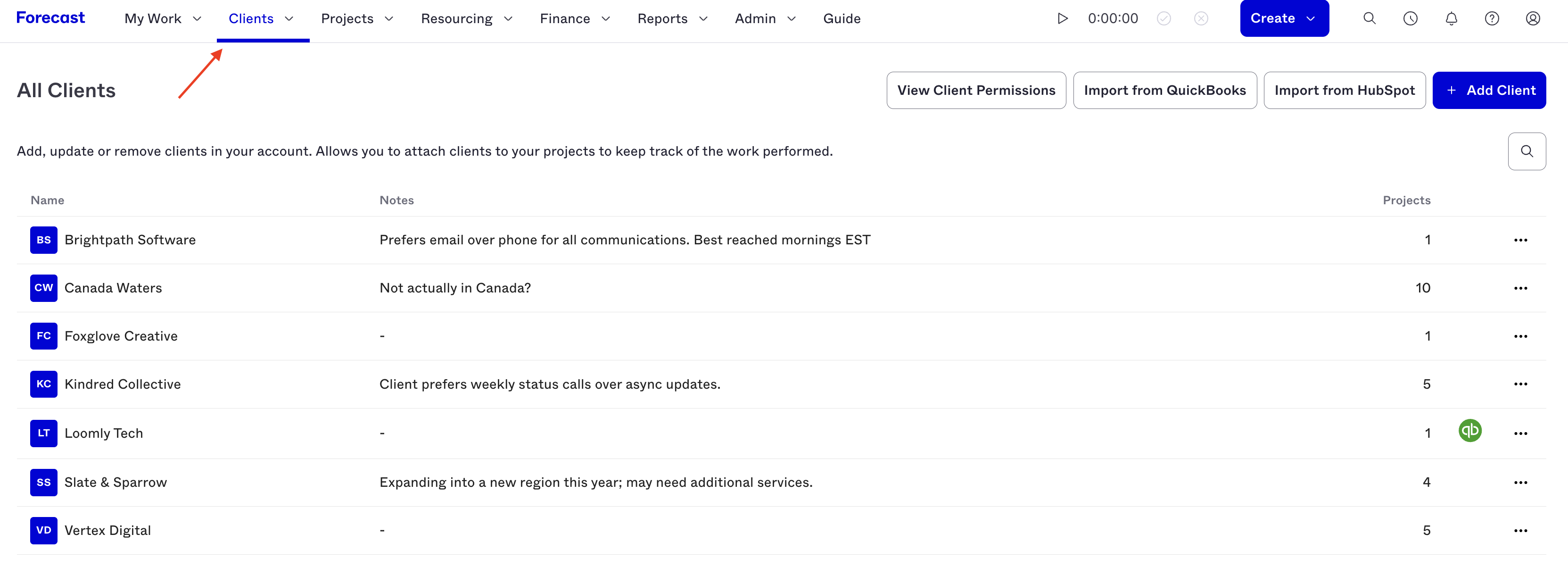Click Brightpath note about email preference
This screenshot has height=584, width=1568.
pyautogui.click(x=625, y=240)
